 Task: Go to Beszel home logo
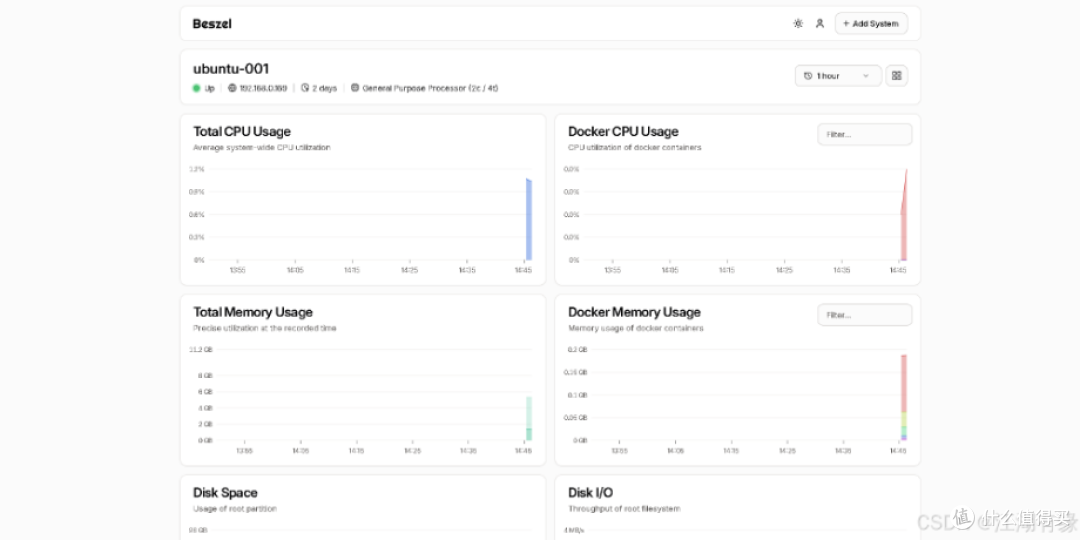coord(212,24)
